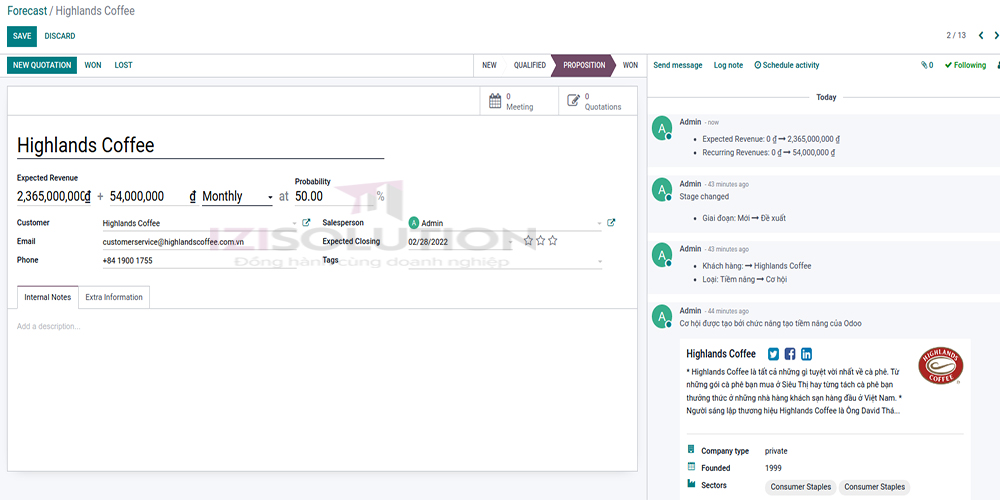Image resolution: width=1000 pixels, height=500 pixels.
Task: Click the attachments paperclip counter
Action: (927, 65)
